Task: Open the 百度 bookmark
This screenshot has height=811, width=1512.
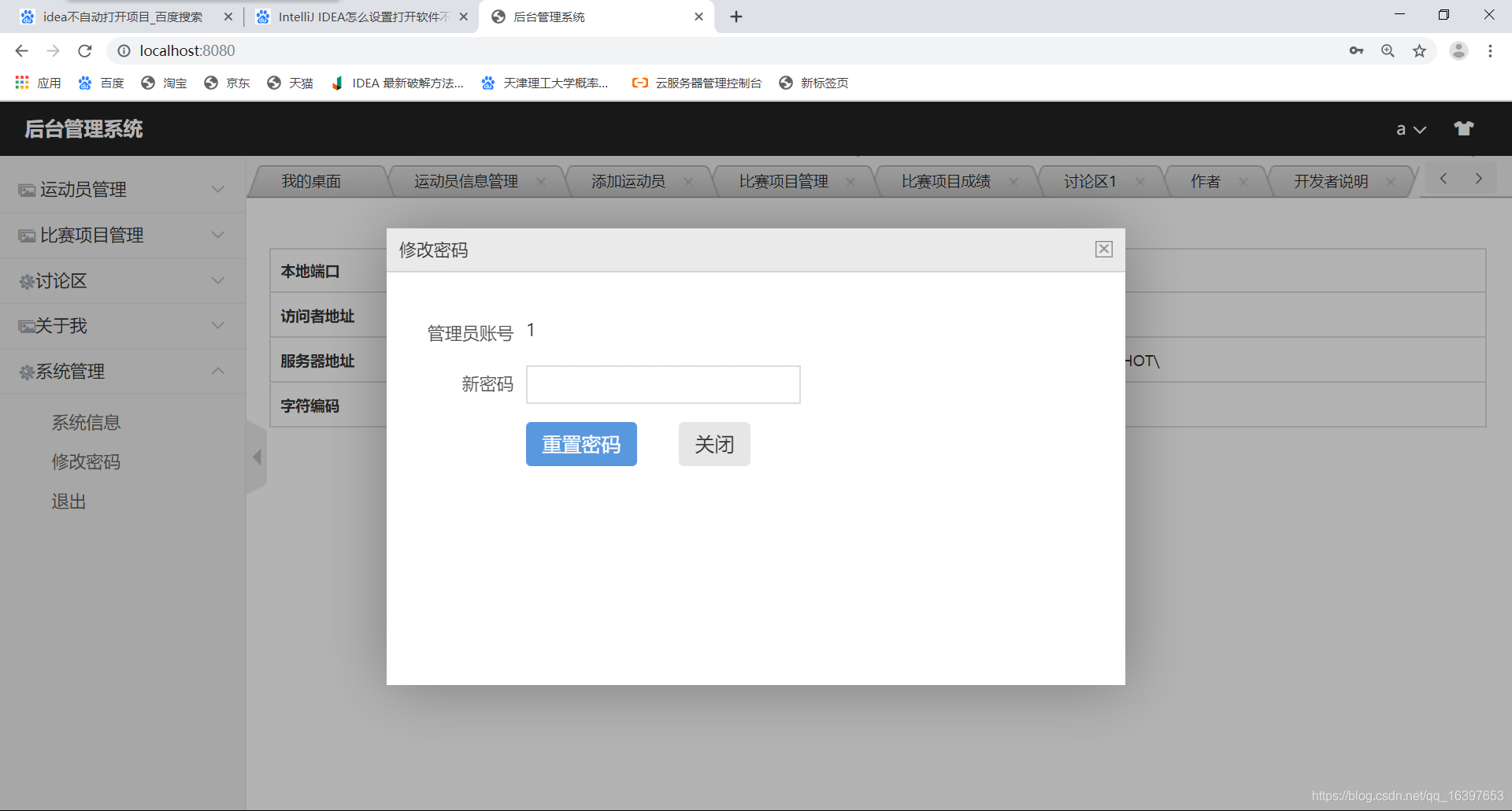Action: click(101, 83)
